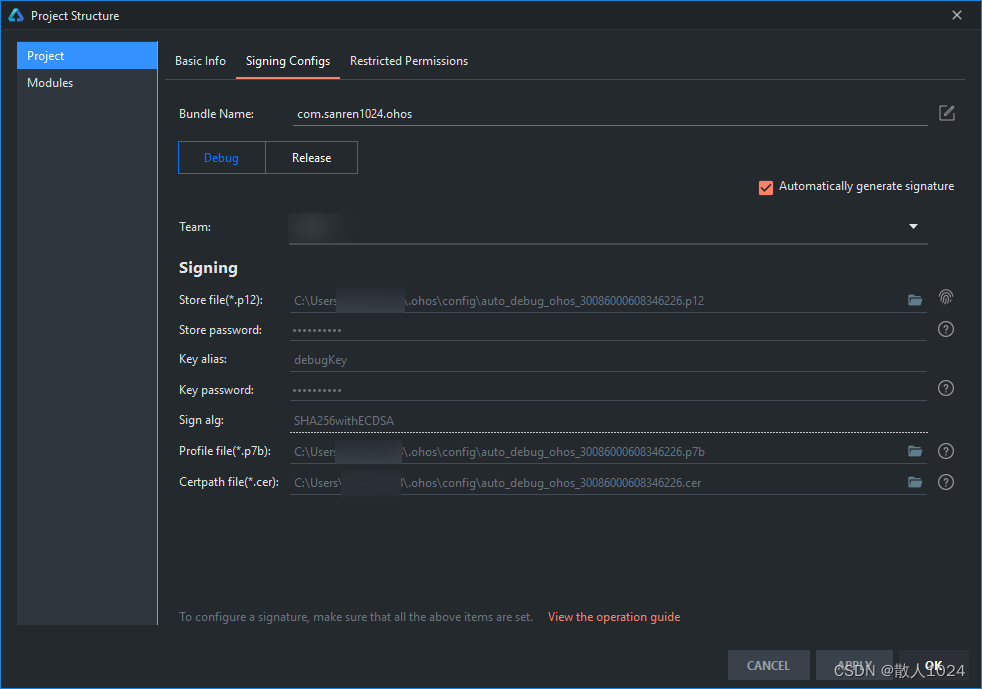Switch to Release signing mode

311,157
